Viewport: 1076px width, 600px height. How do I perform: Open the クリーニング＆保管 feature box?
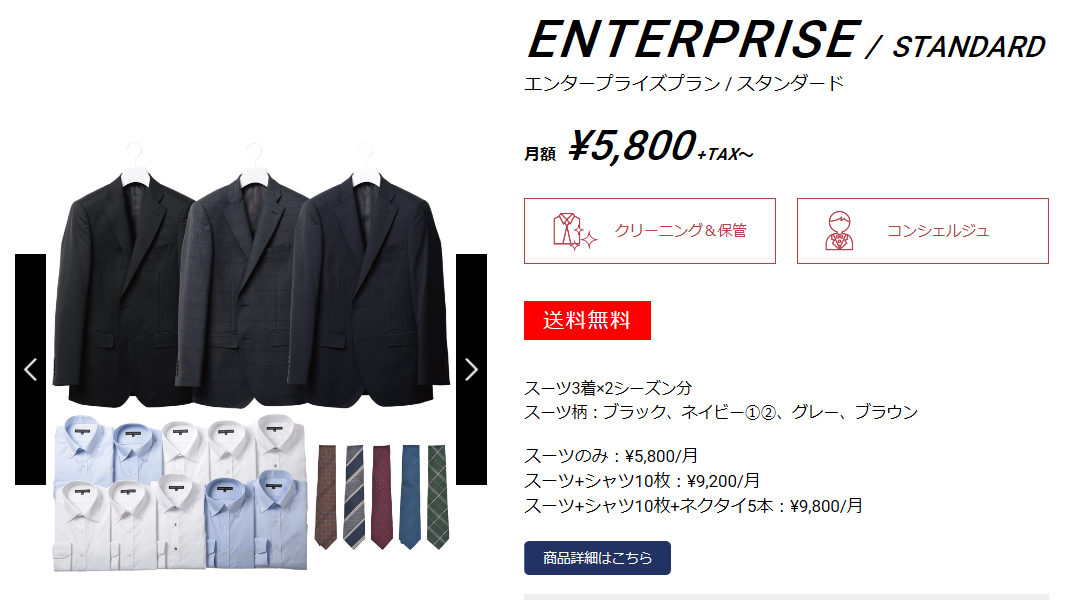[x=649, y=231]
